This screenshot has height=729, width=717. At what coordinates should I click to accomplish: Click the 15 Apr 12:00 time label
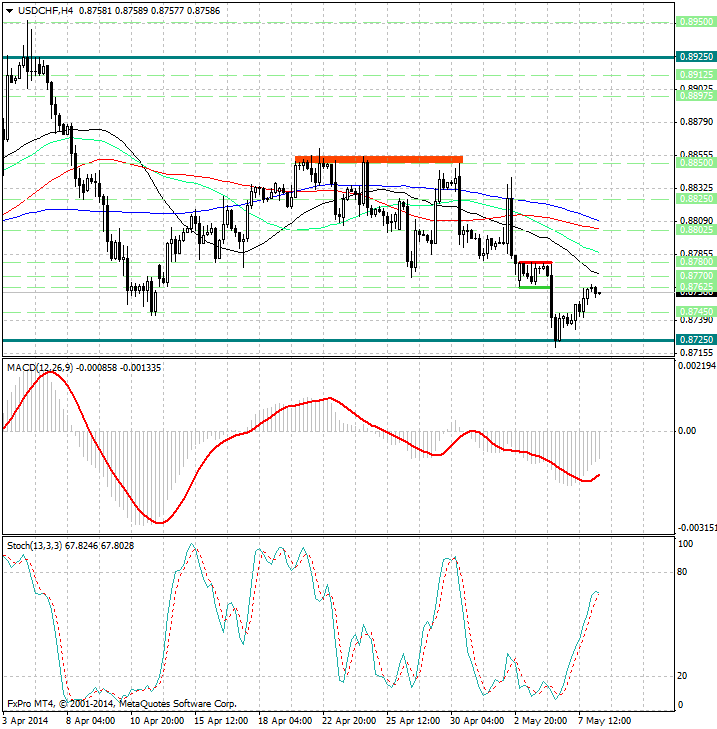(220, 721)
